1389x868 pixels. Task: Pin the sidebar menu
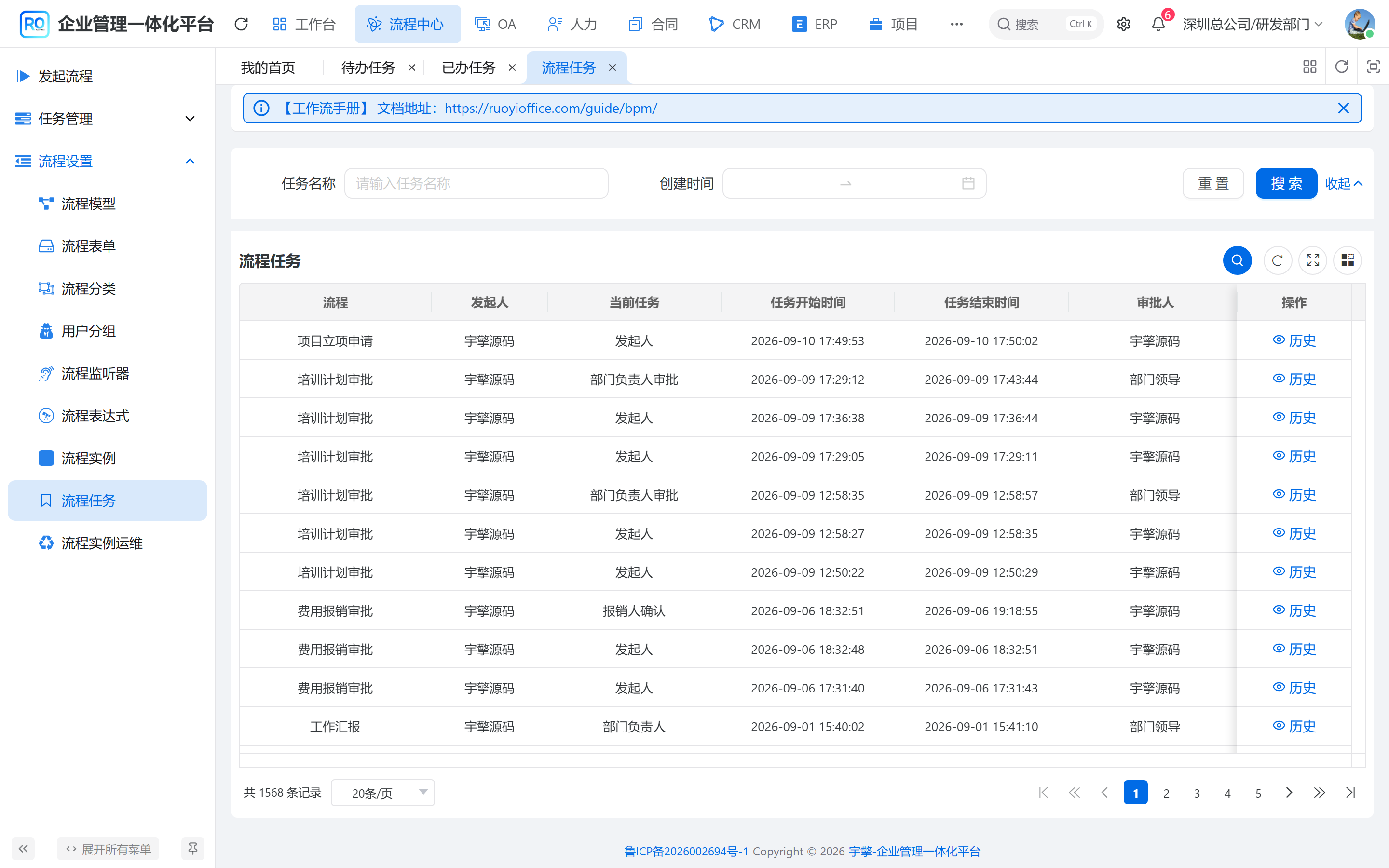192,849
